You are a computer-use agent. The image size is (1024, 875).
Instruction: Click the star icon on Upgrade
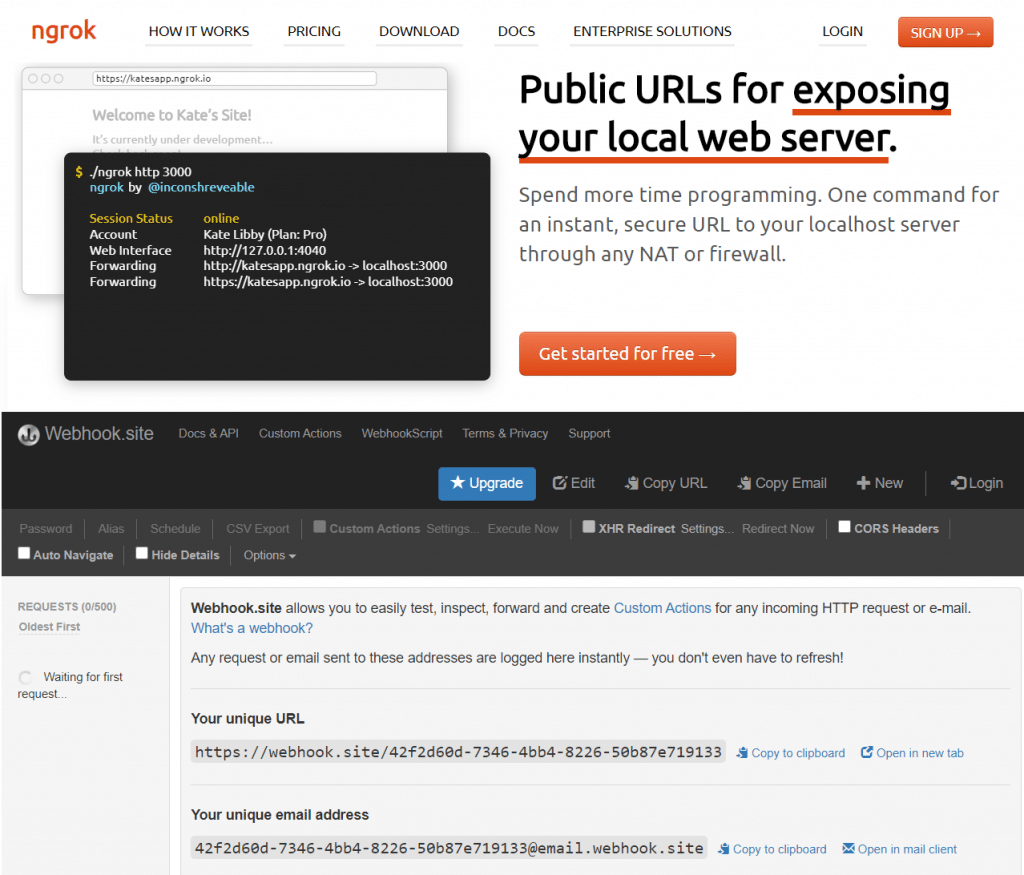pos(458,483)
